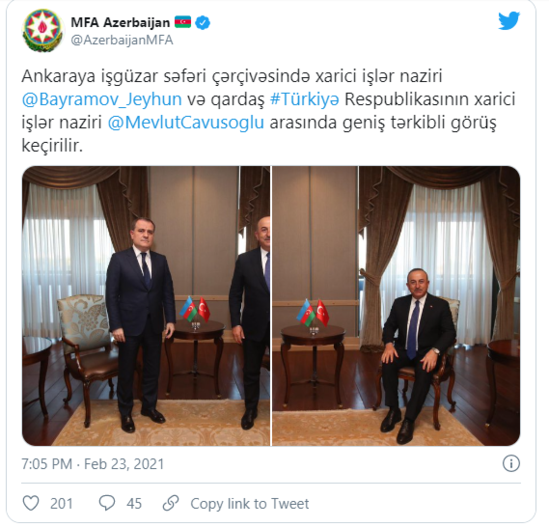Open replies via speech bubble icon

coord(107,503)
